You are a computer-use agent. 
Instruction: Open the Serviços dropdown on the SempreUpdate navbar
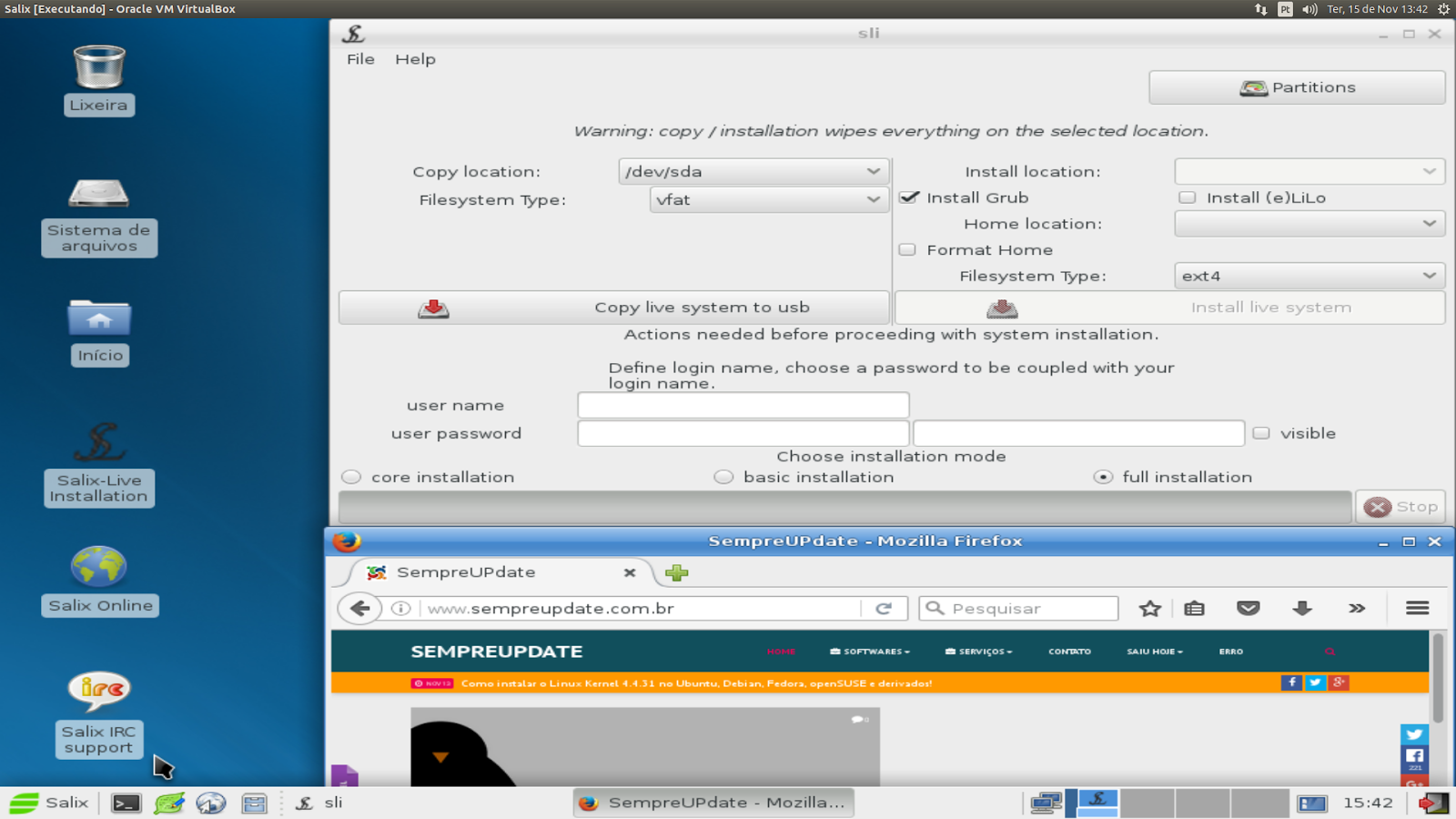coord(979,652)
